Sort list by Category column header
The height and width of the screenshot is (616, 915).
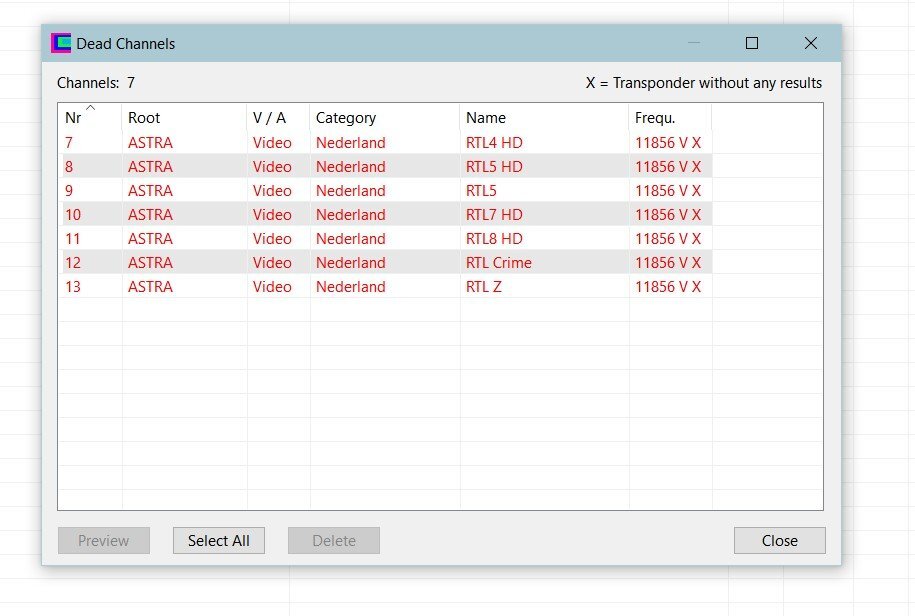click(x=385, y=117)
